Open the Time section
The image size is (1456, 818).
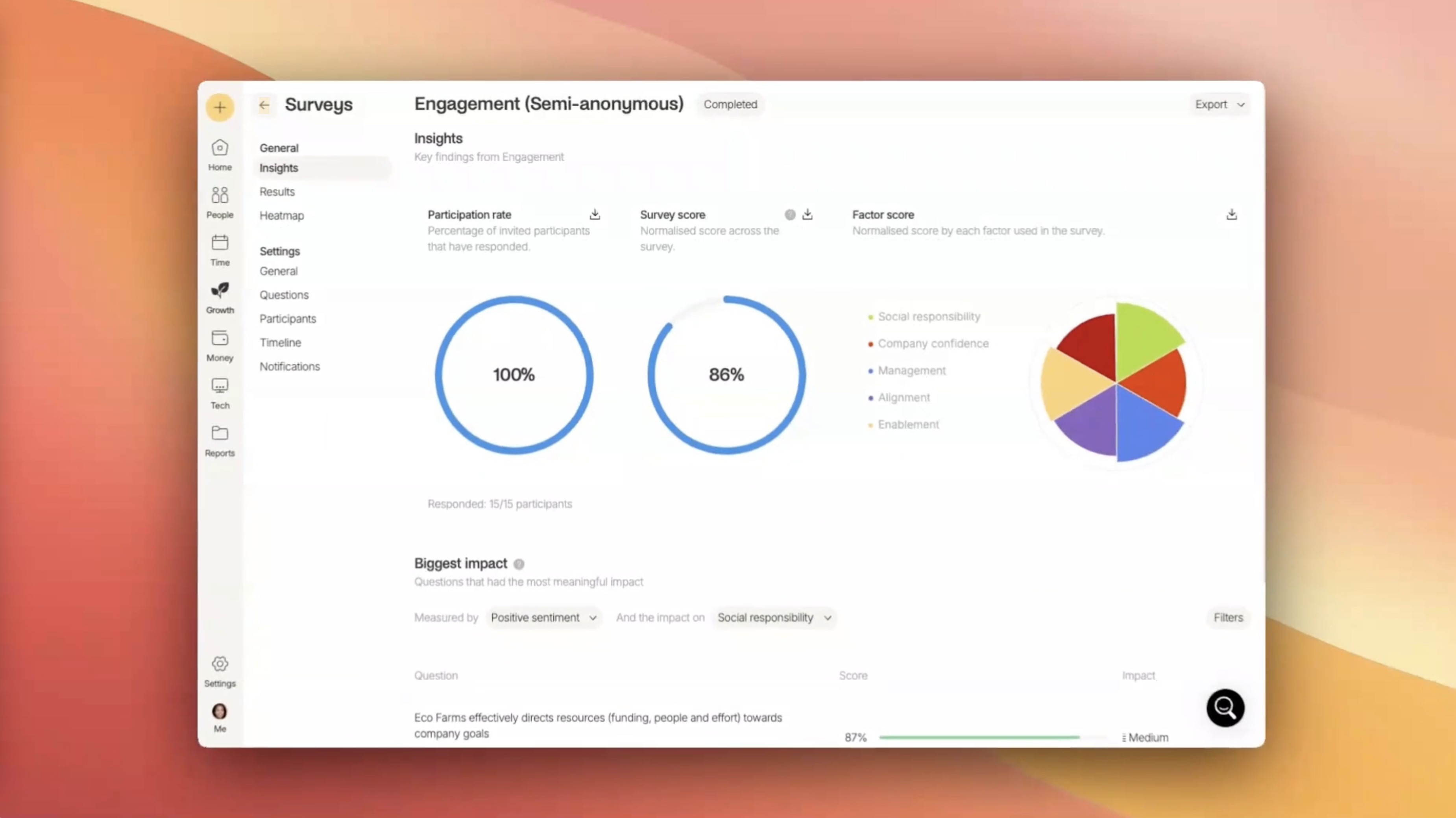point(220,250)
